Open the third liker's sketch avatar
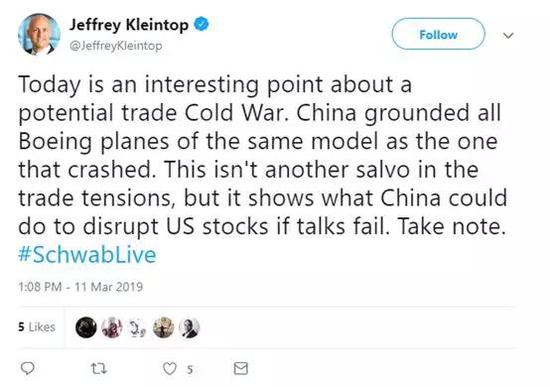Image resolution: width=550 pixels, height=387 pixels. tap(138, 327)
